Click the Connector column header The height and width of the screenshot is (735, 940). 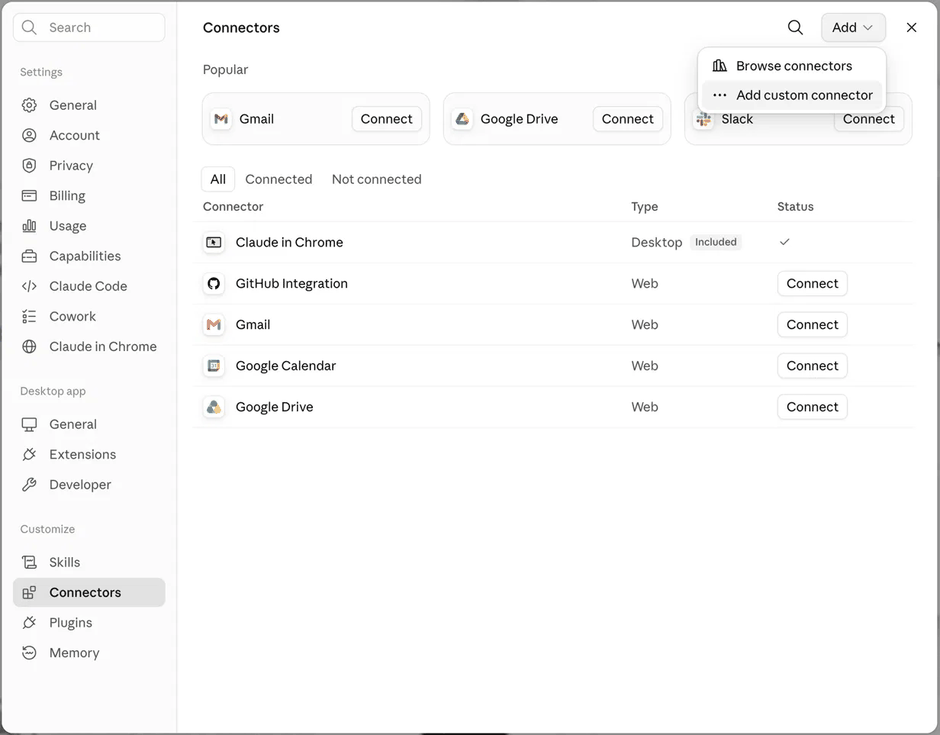coord(233,207)
